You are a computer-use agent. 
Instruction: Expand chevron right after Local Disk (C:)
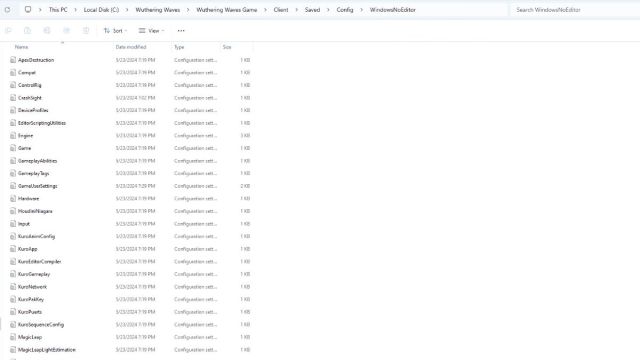pos(127,10)
